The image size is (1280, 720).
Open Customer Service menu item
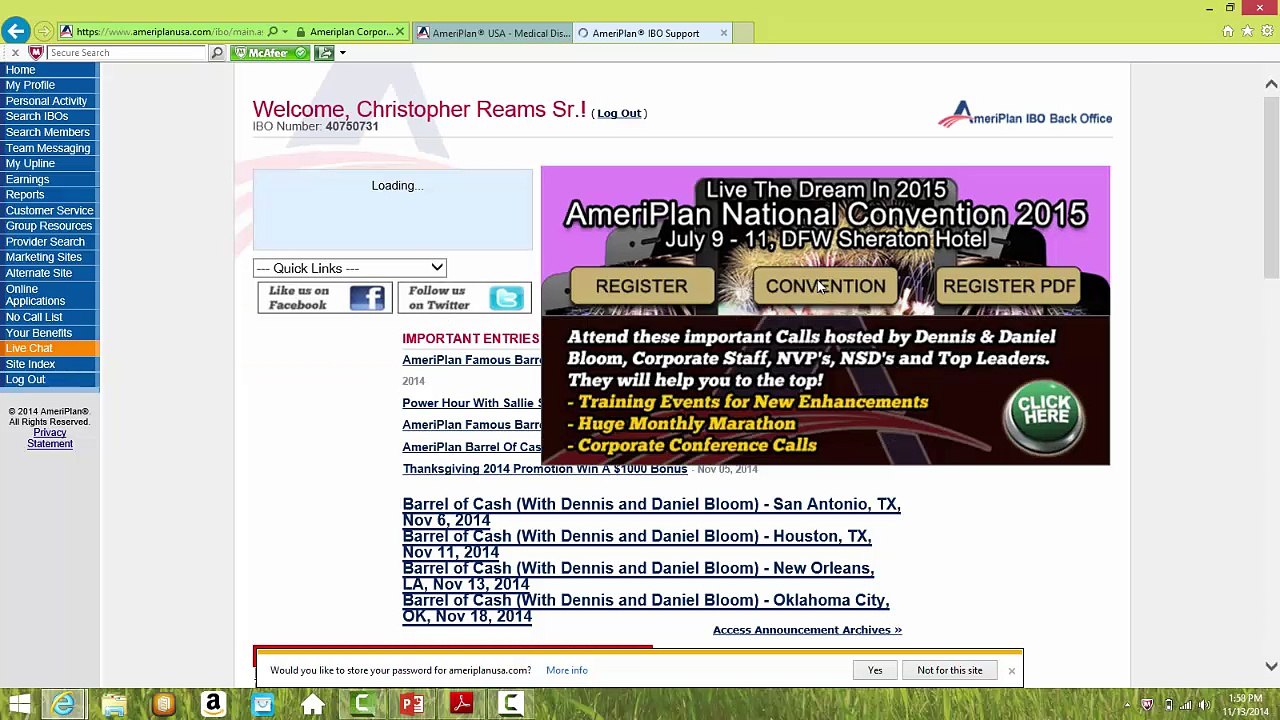tap(49, 210)
